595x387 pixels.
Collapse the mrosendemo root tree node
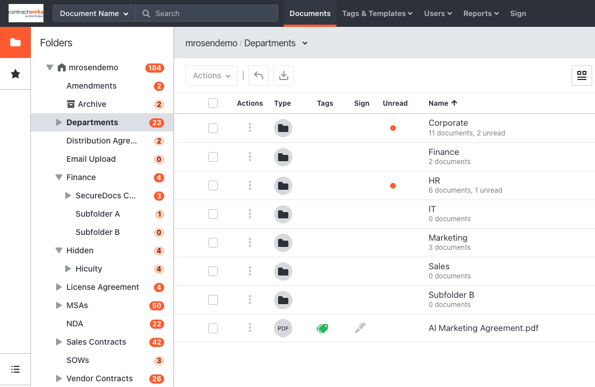tap(49, 68)
